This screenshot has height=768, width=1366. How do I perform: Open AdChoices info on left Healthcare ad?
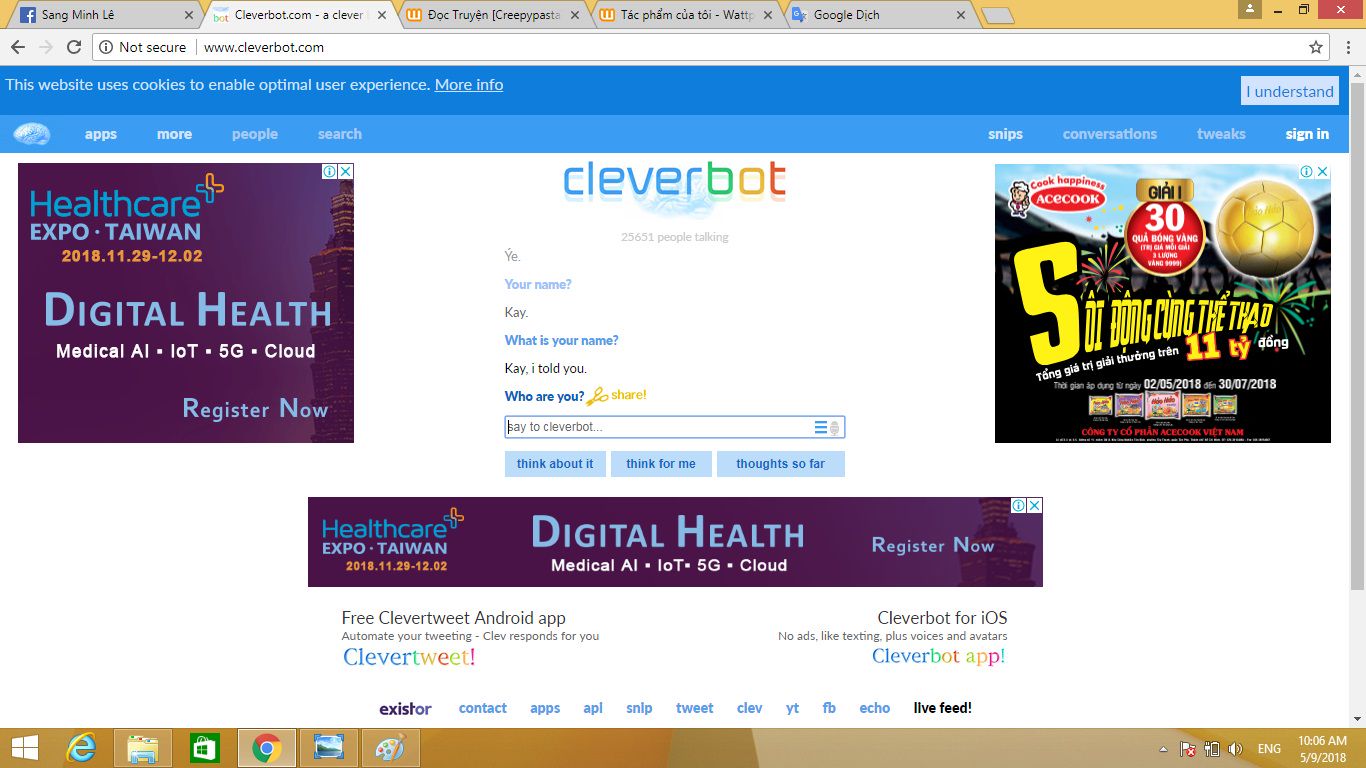pos(330,171)
